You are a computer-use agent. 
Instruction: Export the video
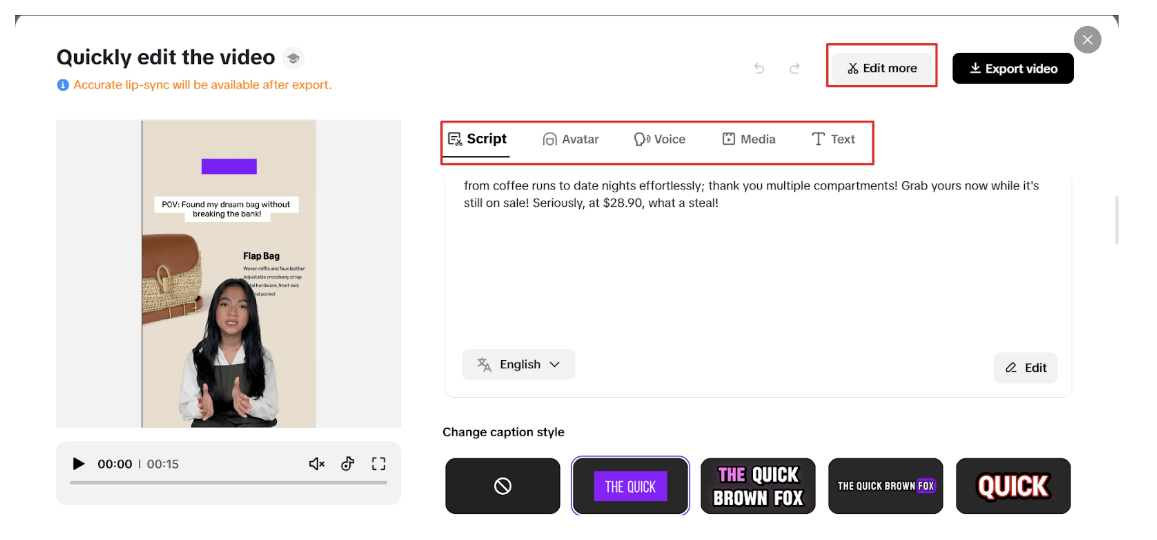pyautogui.click(x=1012, y=68)
